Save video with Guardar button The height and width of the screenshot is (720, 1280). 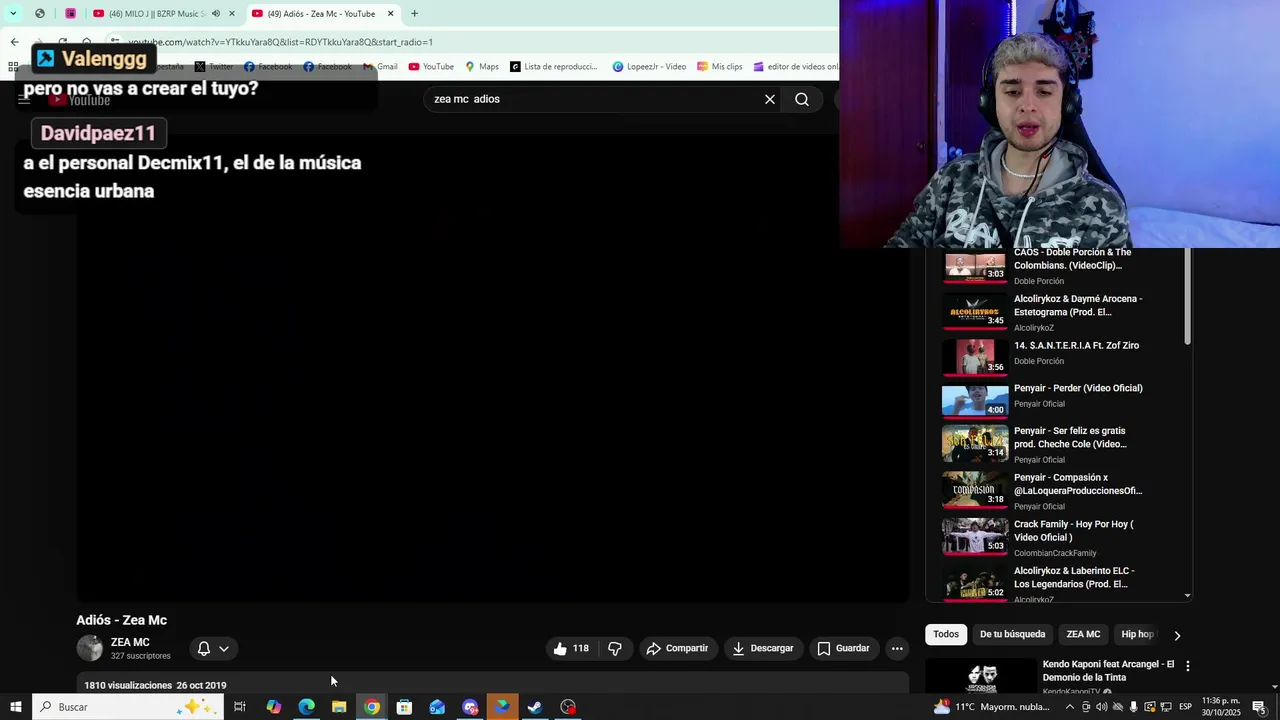coord(843,648)
